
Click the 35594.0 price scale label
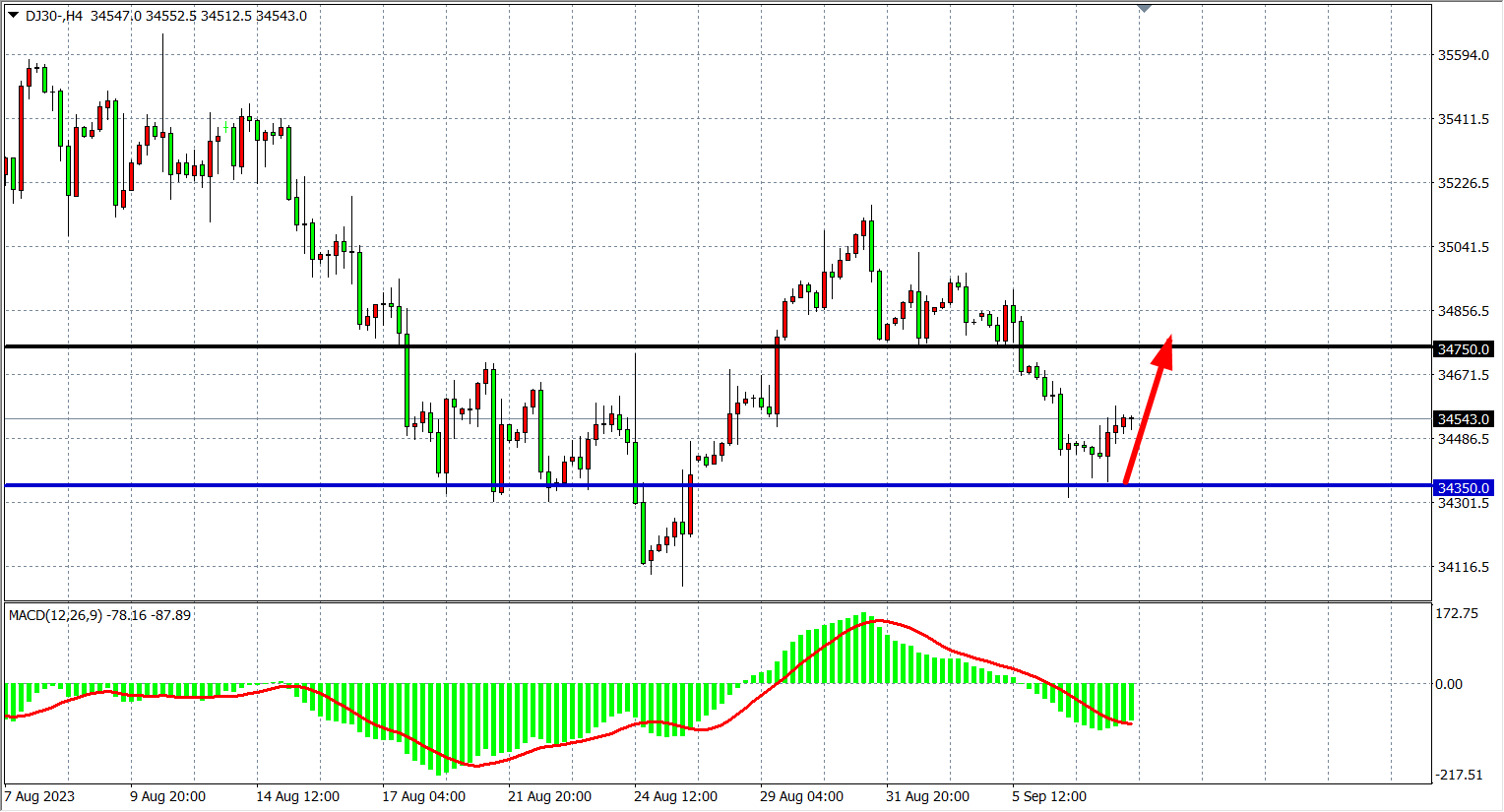point(1464,55)
